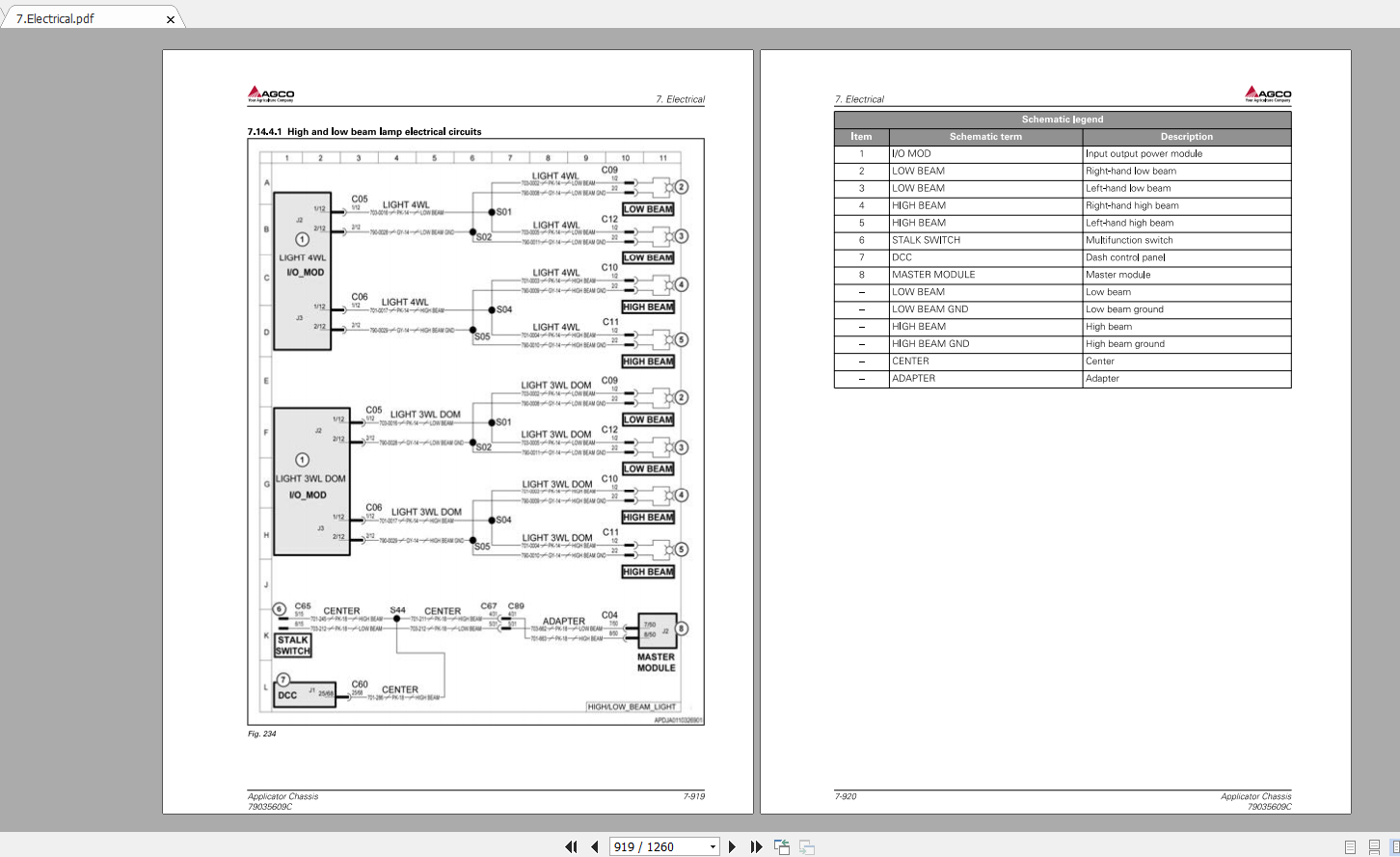The width and height of the screenshot is (1400, 857).
Task: Click "MASTER MODULE" in the legend table
Action: click(934, 275)
